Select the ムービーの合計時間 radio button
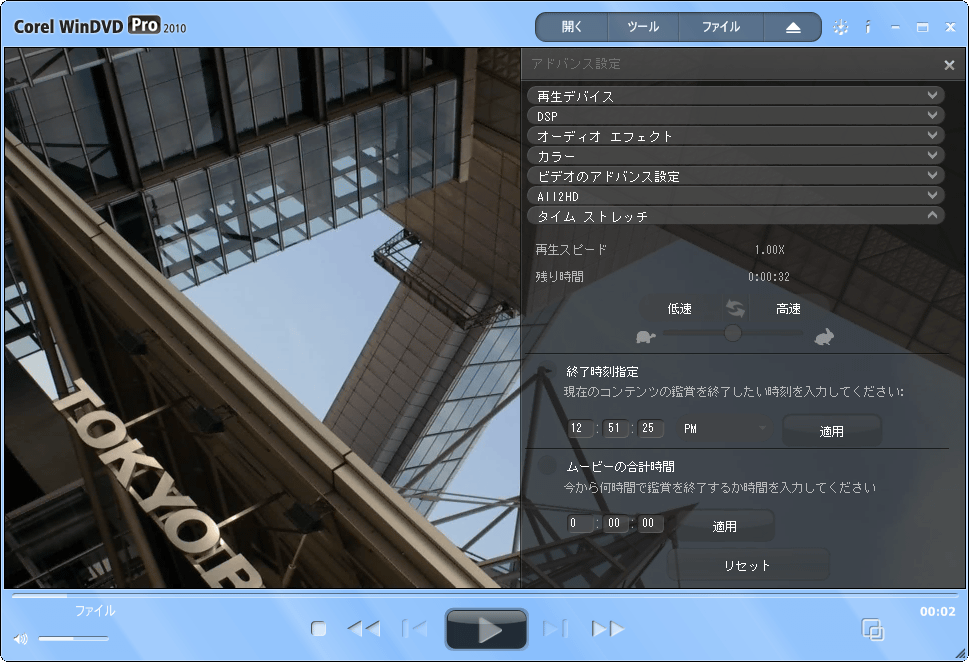 point(547,466)
